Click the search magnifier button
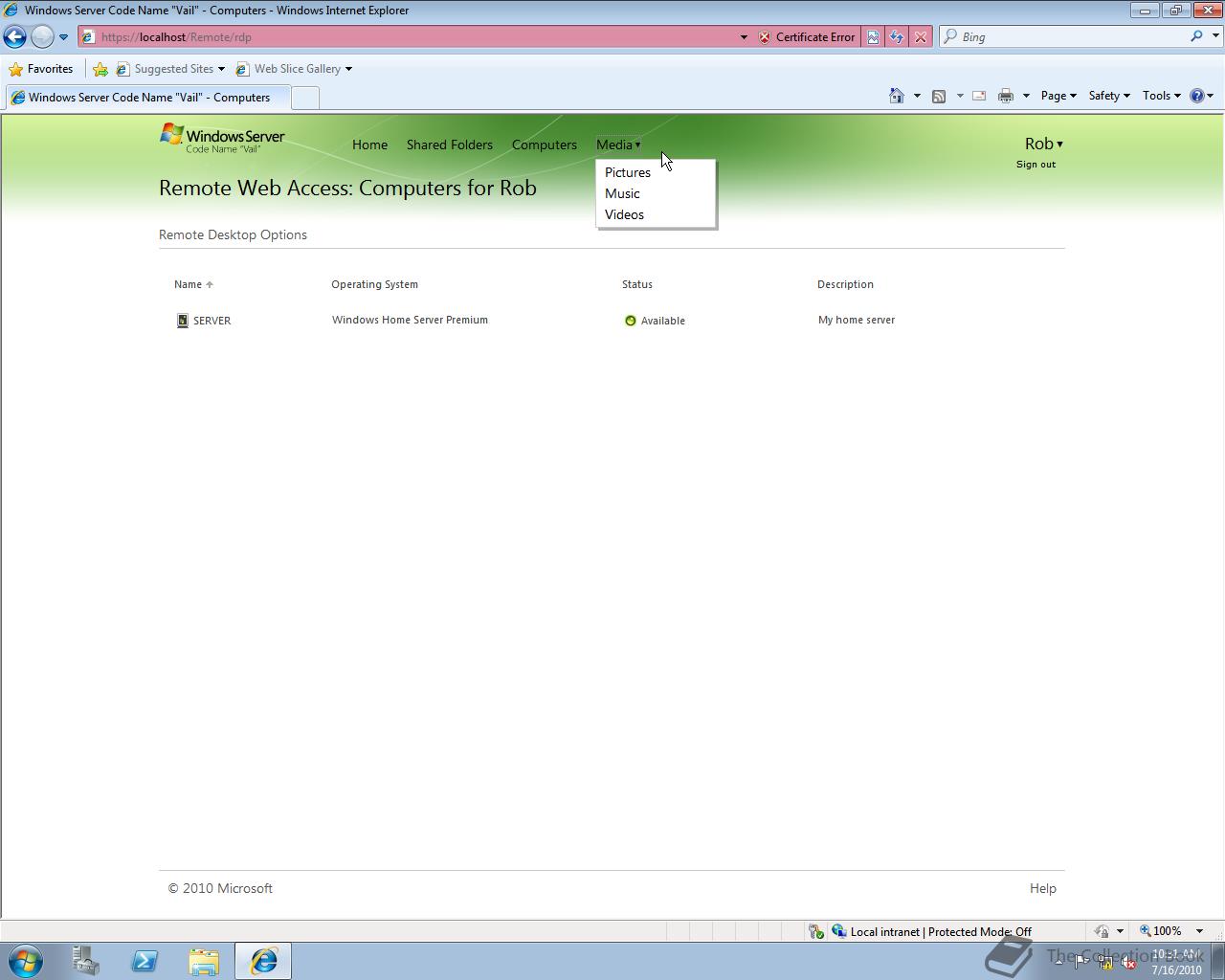 point(1196,36)
